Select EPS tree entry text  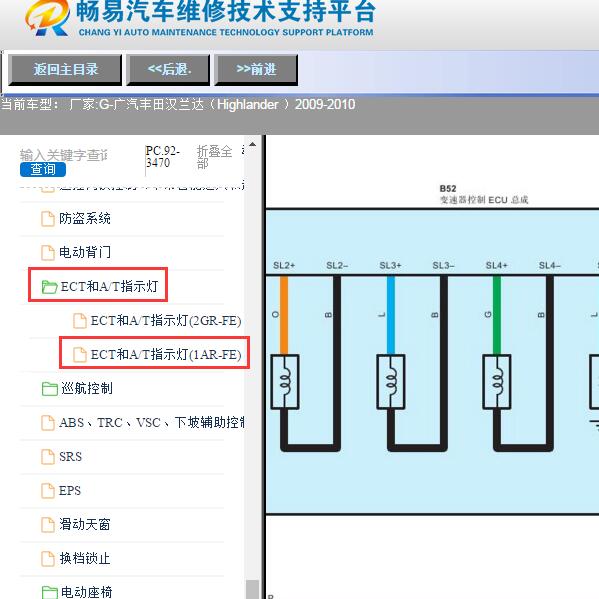pos(70,491)
